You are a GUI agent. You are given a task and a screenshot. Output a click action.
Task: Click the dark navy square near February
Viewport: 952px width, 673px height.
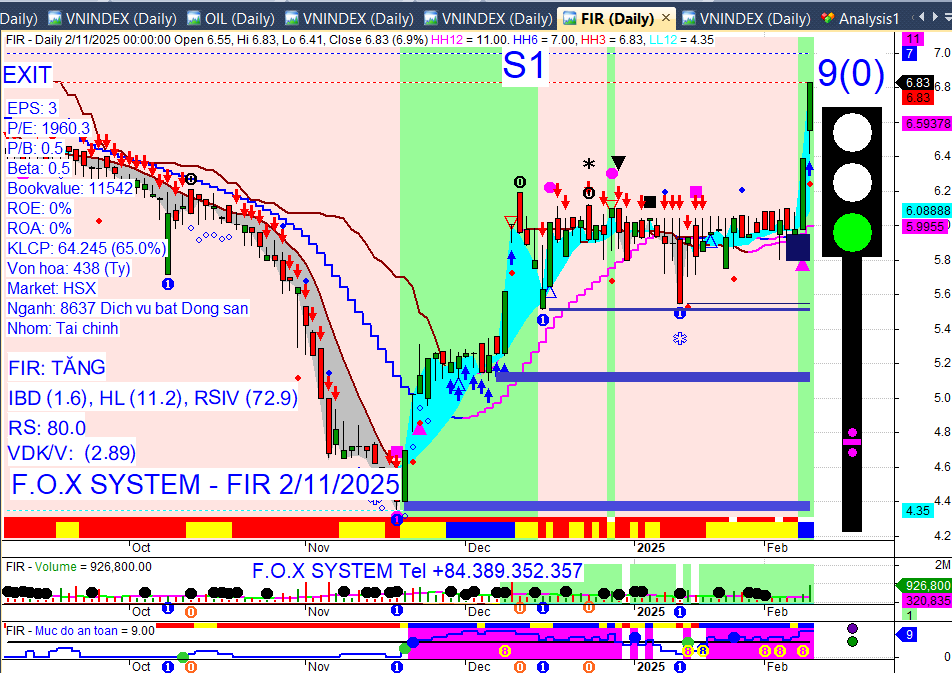[798, 248]
